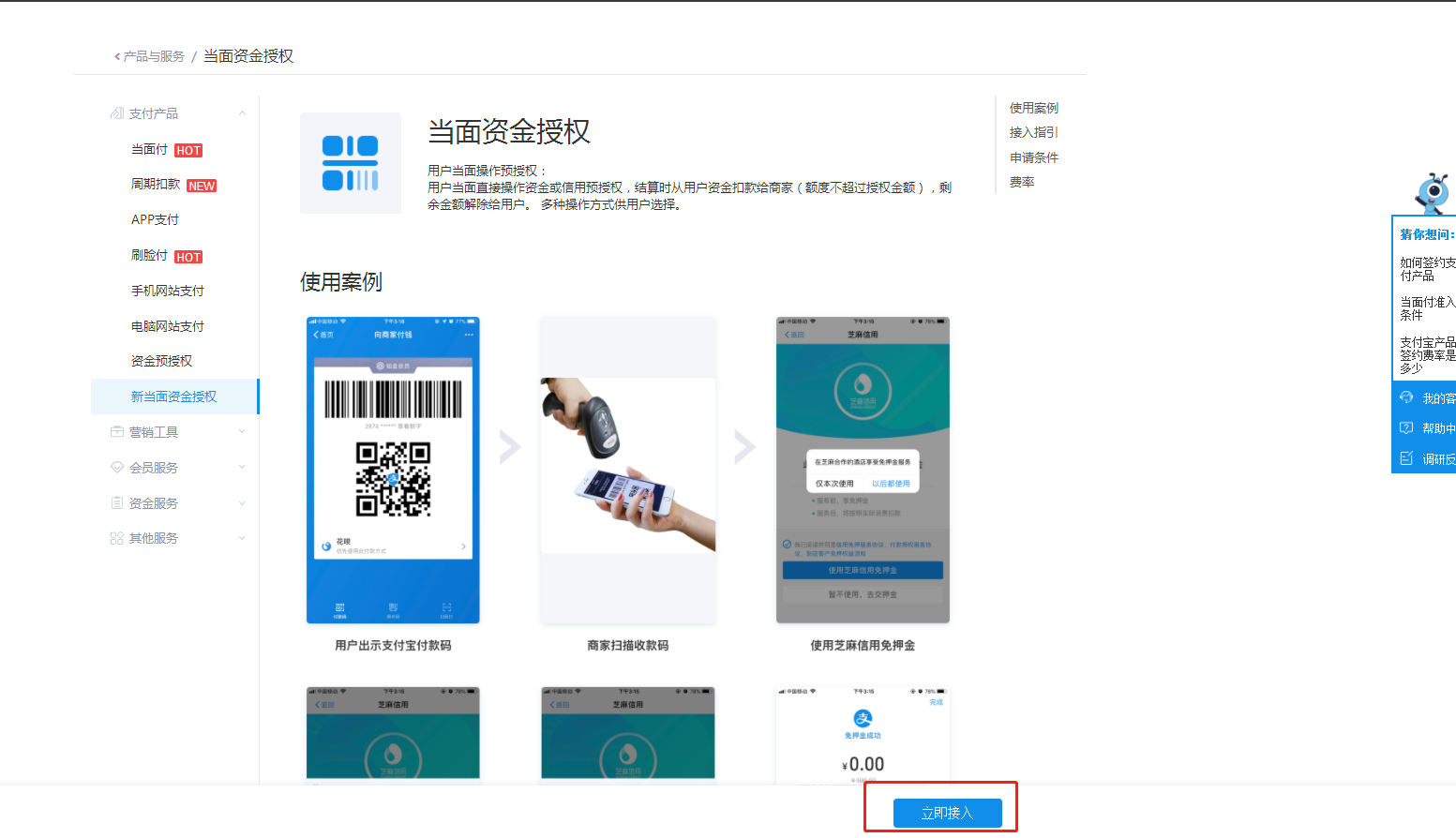The height and width of the screenshot is (838, 1456).
Task: Open the question 如何签约支付产品
Action: 1428,269
